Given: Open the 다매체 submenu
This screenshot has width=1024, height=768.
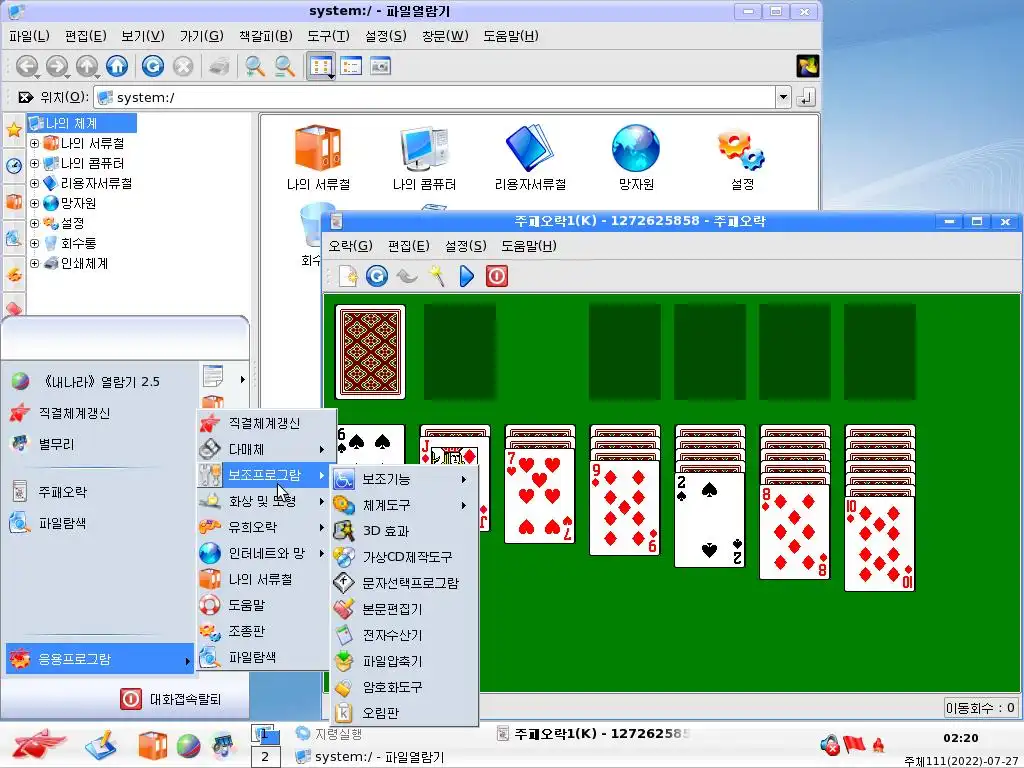Looking at the screenshot, I should point(263,449).
